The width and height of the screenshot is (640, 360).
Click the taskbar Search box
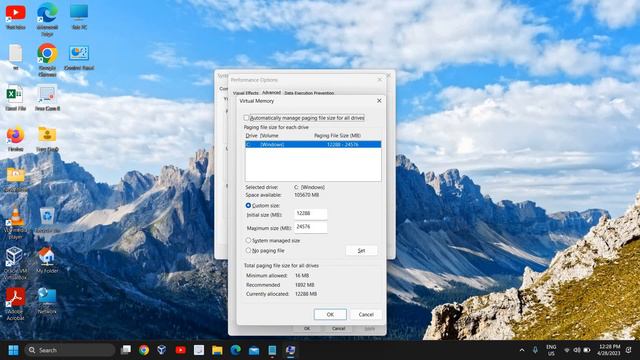pos(70,350)
